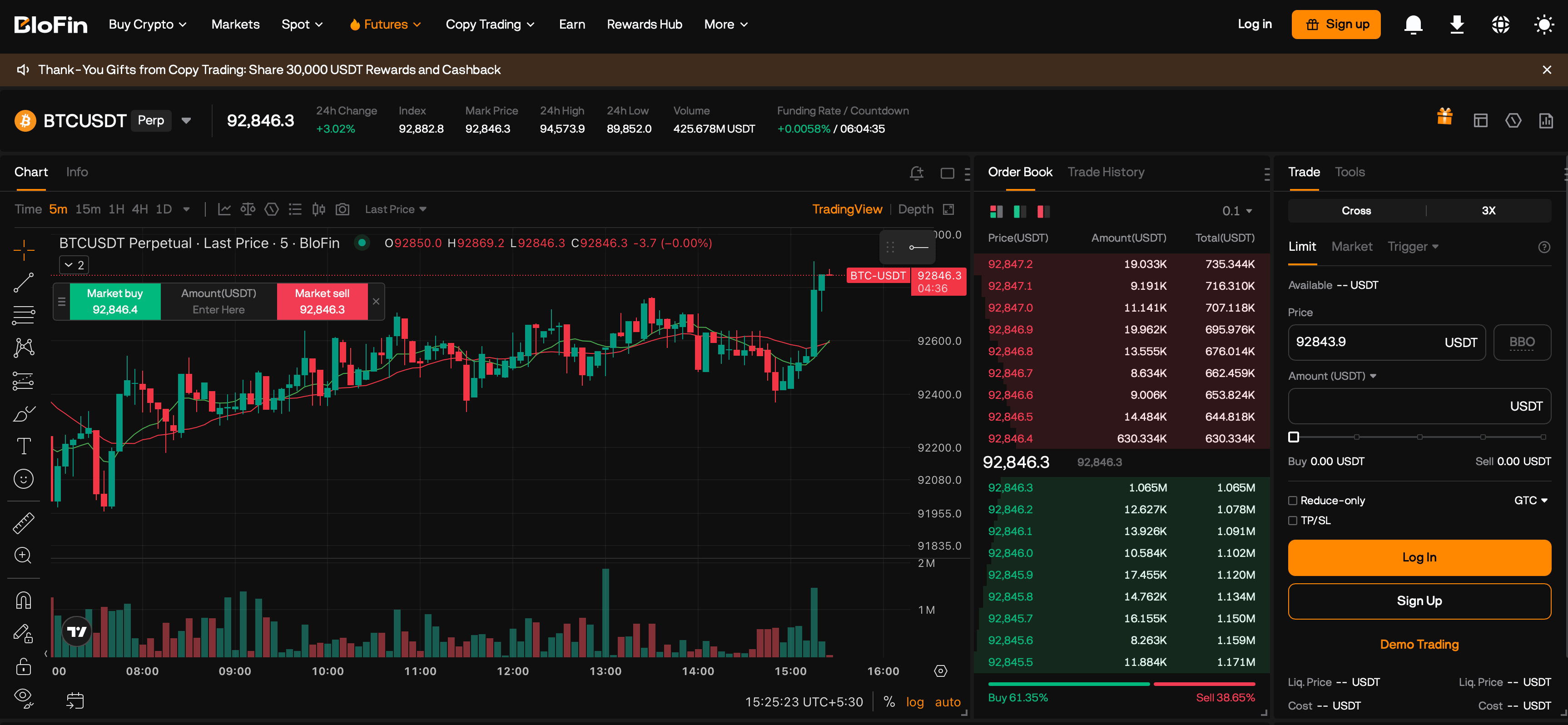Click the Sign Up button

[1419, 601]
